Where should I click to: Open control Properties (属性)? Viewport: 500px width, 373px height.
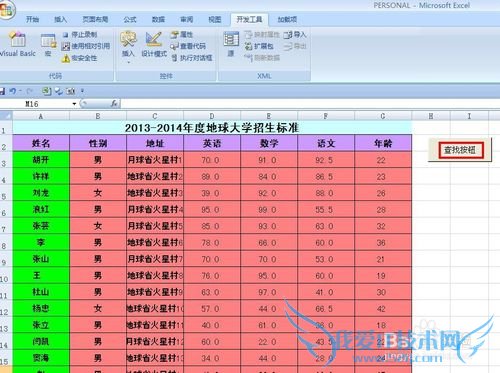[x=182, y=34]
